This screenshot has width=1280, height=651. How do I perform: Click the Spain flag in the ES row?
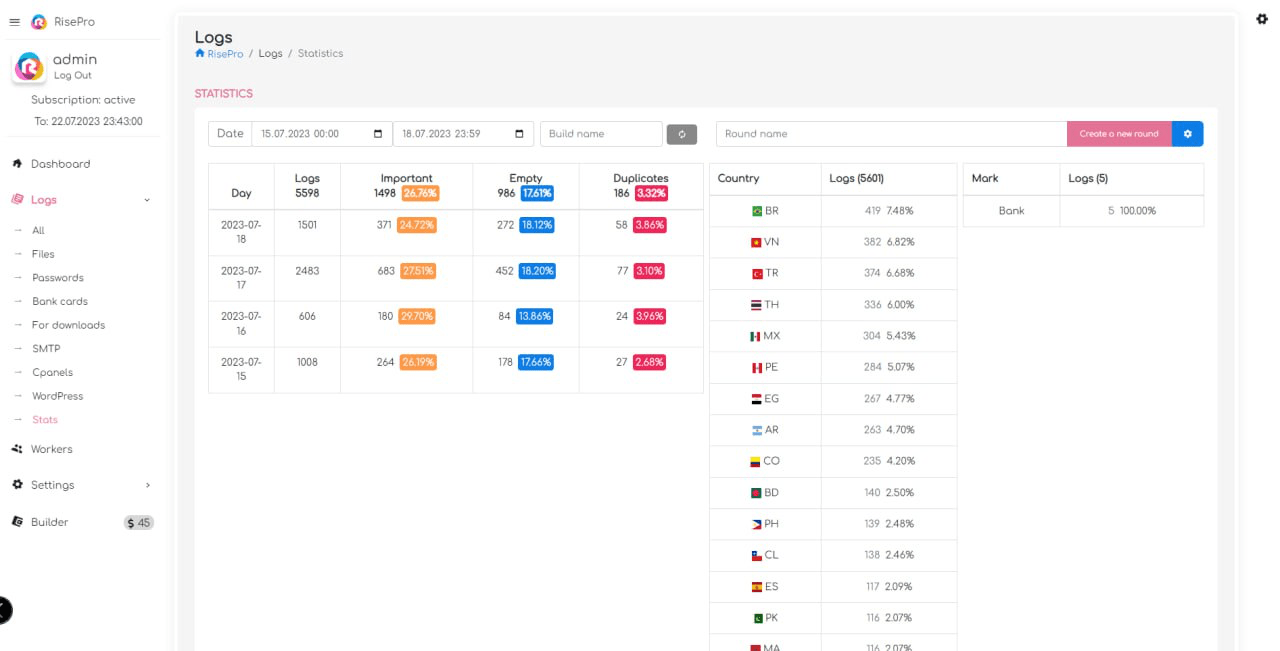point(757,586)
